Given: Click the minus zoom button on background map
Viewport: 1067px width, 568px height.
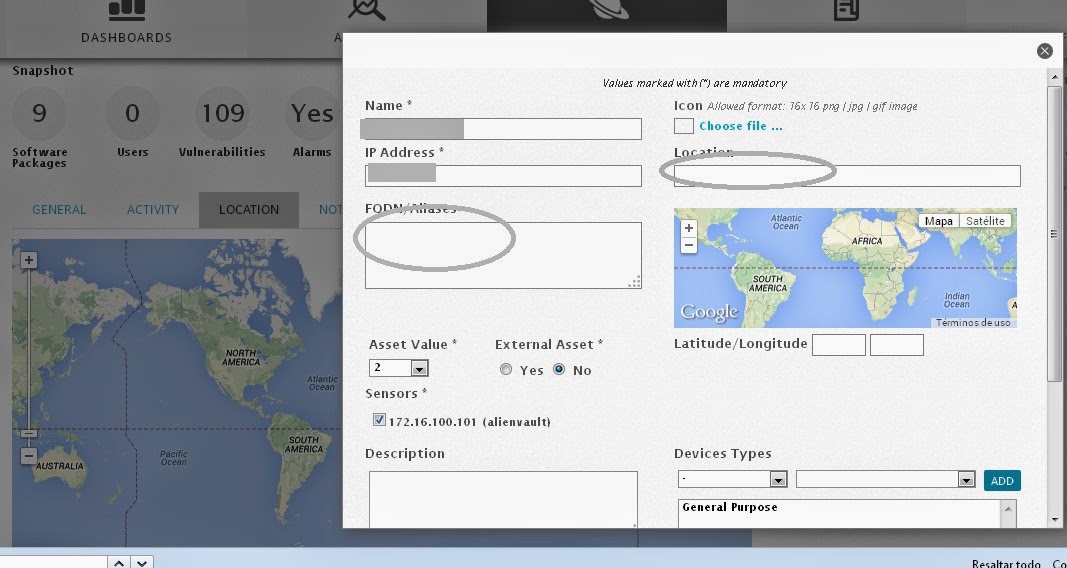Looking at the screenshot, I should (29, 456).
